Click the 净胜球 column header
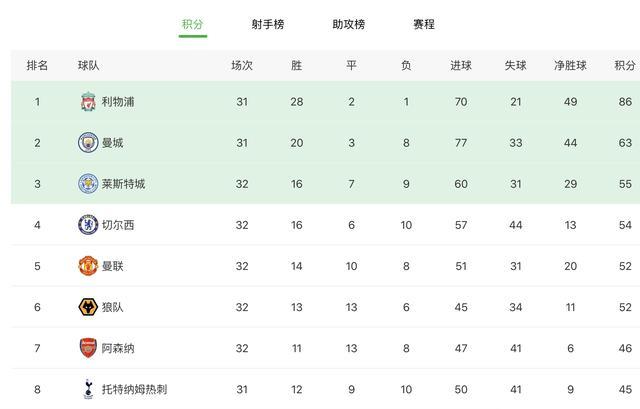Screen dimensions: 640x409 coord(570,65)
